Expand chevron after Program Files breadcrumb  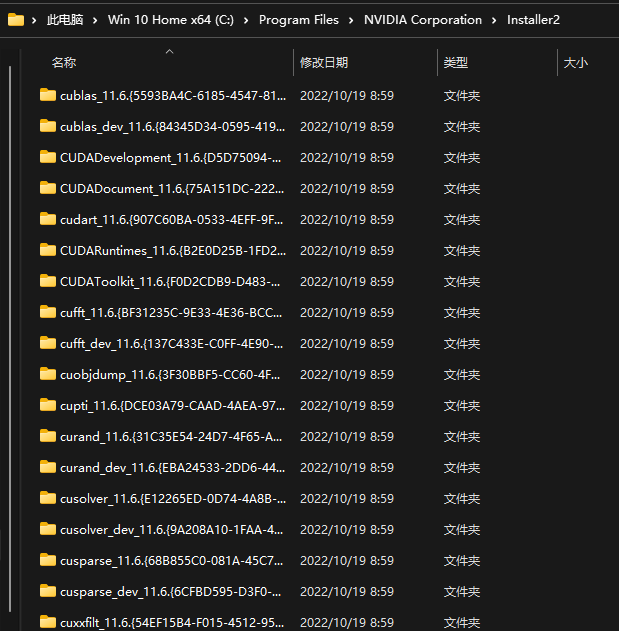pyautogui.click(x=351, y=20)
